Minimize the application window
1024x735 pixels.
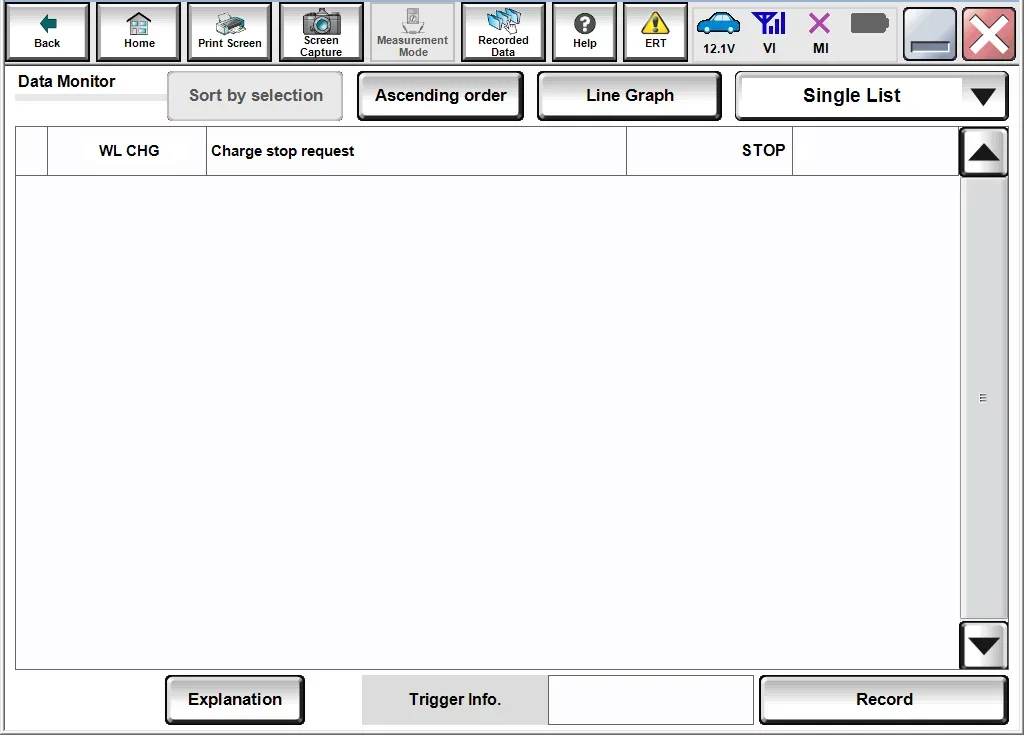click(929, 34)
